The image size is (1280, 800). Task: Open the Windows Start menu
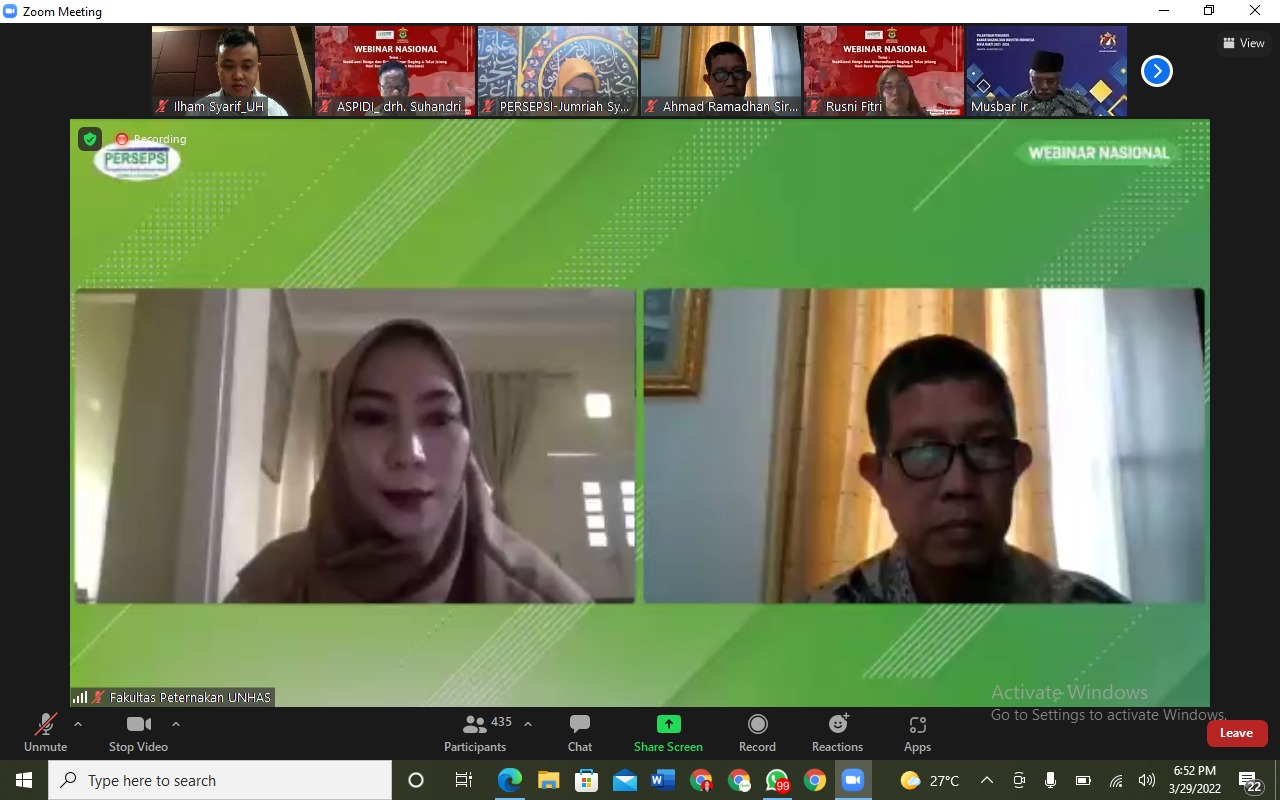pyautogui.click(x=24, y=780)
